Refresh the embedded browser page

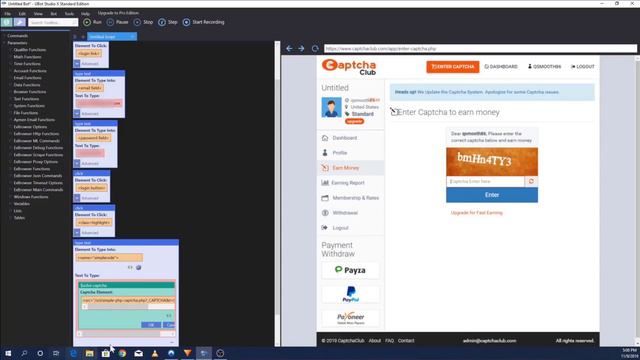click(315, 49)
